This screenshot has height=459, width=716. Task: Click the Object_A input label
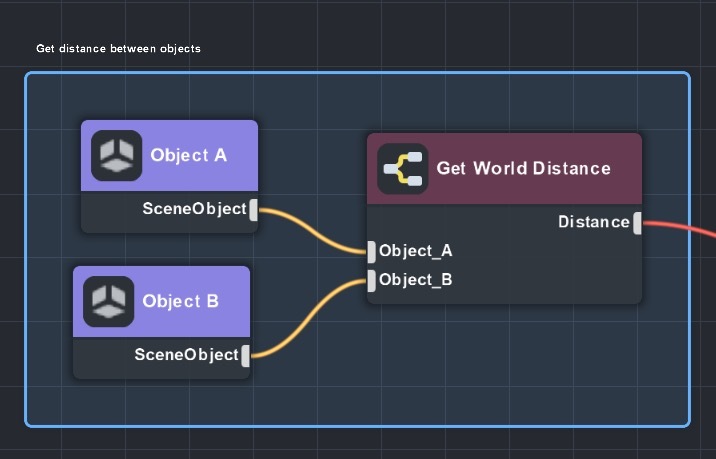click(x=416, y=251)
